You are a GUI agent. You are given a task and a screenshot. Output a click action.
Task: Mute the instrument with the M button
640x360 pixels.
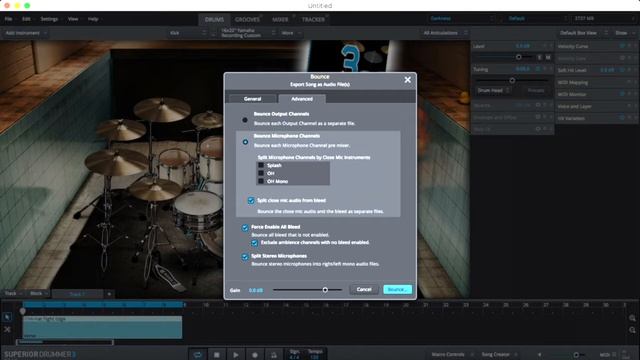(548, 58)
